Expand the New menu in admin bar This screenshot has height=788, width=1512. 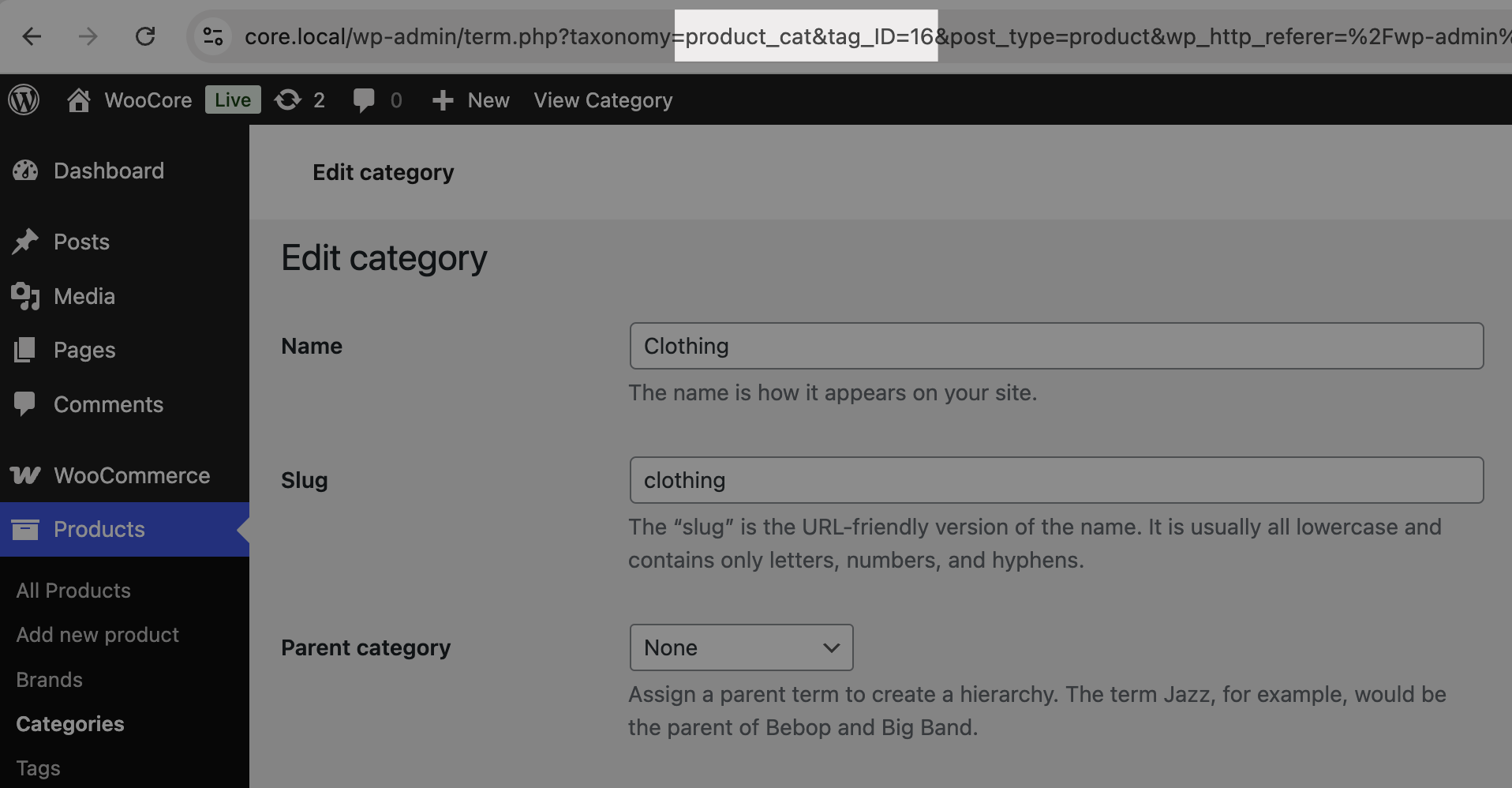click(x=470, y=99)
